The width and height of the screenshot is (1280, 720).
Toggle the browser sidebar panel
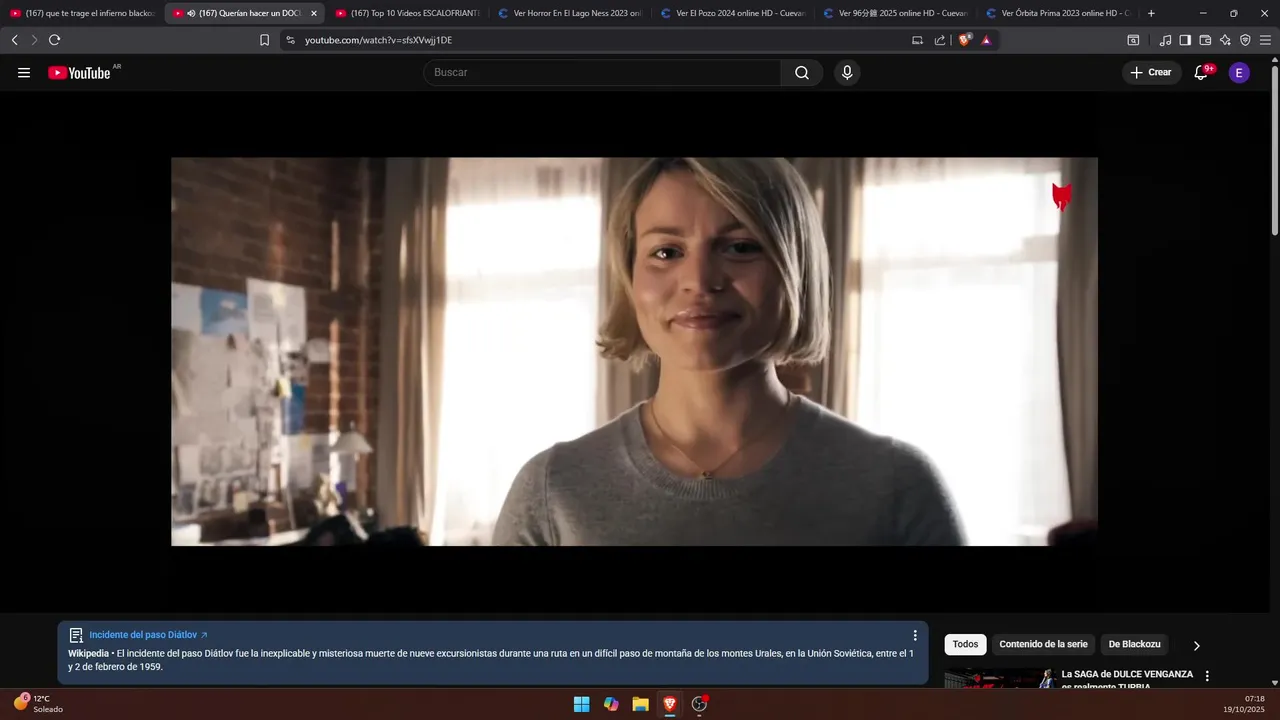pyautogui.click(x=1185, y=40)
